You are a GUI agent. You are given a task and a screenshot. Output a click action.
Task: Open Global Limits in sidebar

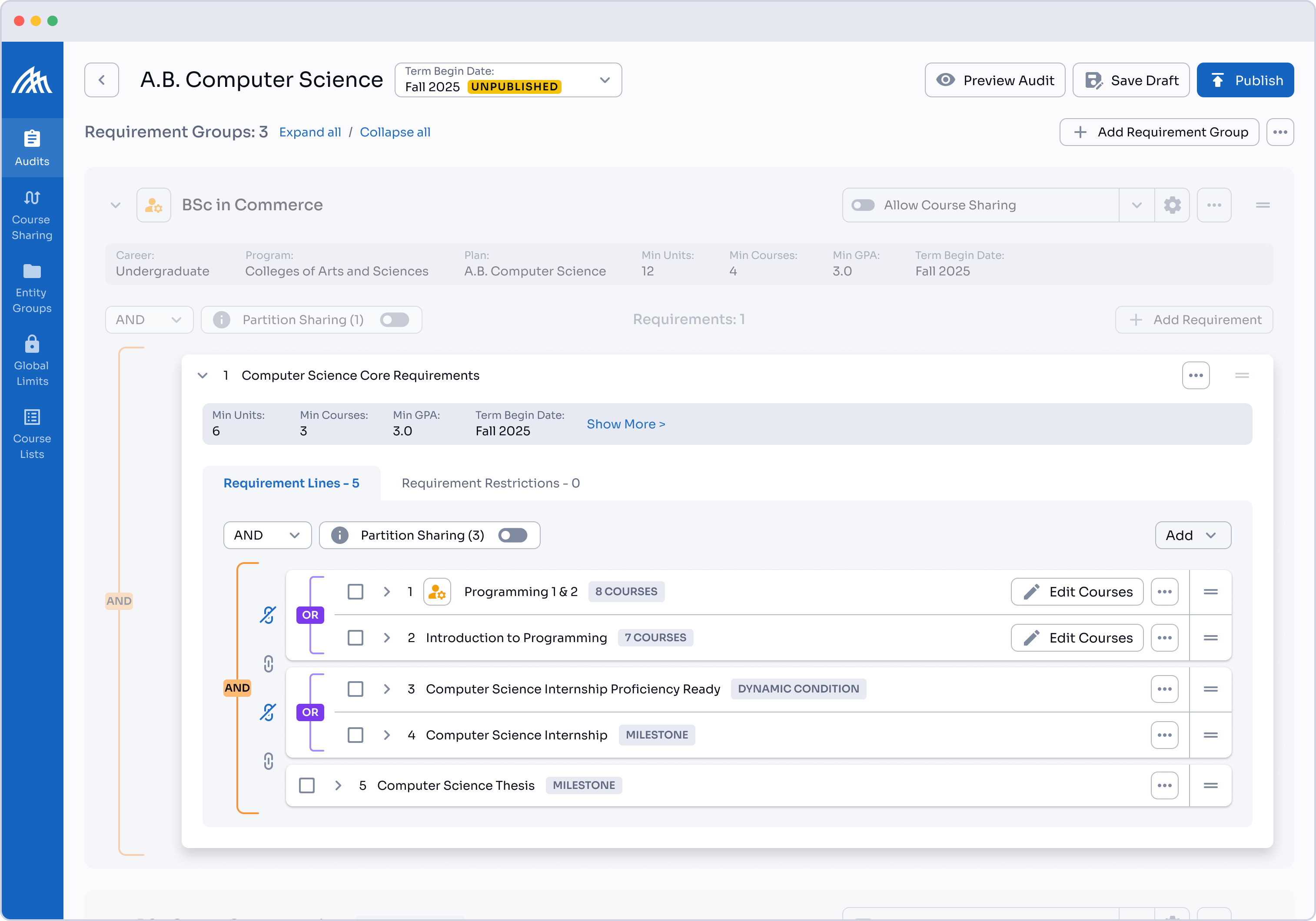click(32, 361)
